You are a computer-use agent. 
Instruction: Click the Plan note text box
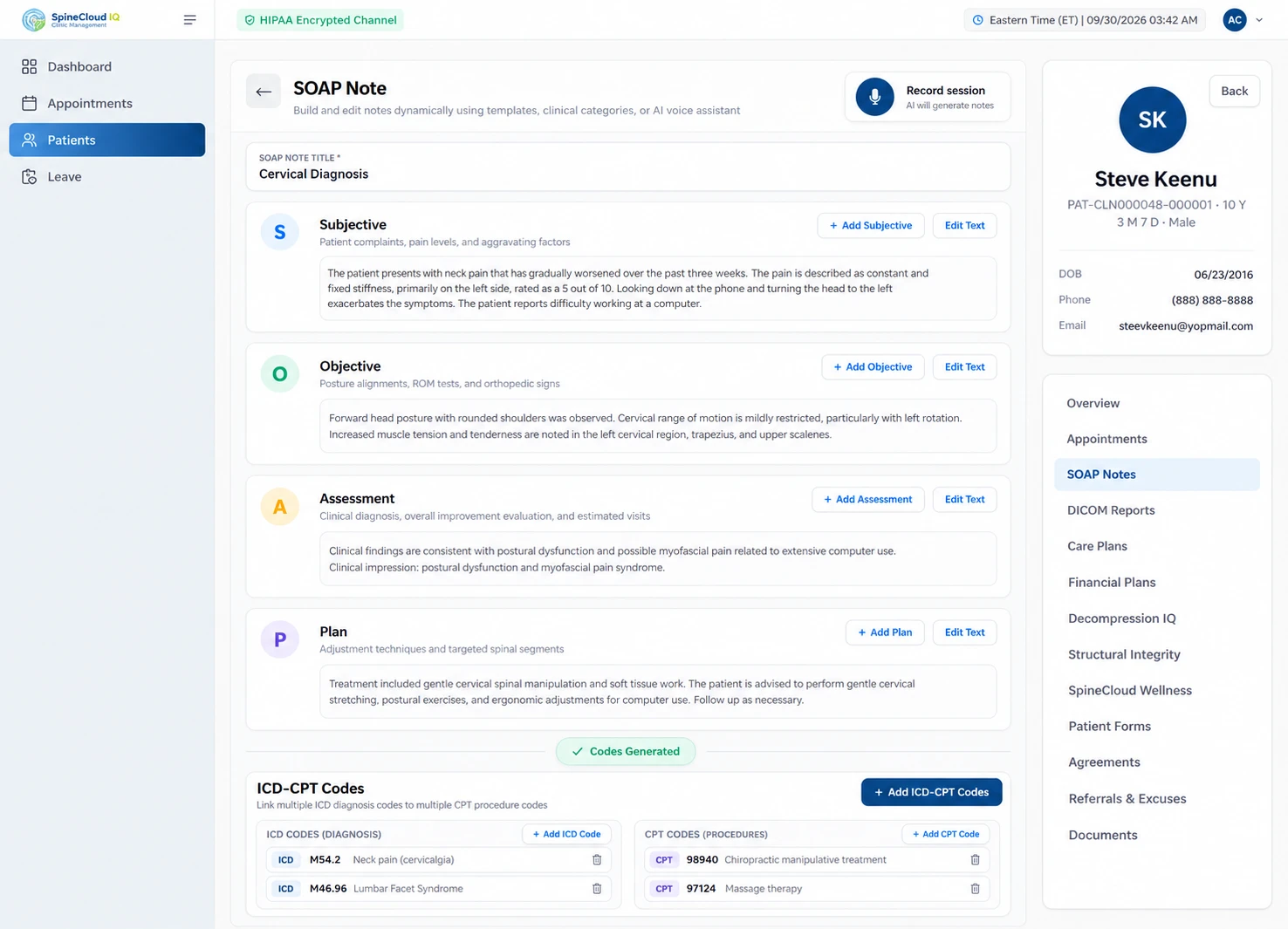coord(658,692)
